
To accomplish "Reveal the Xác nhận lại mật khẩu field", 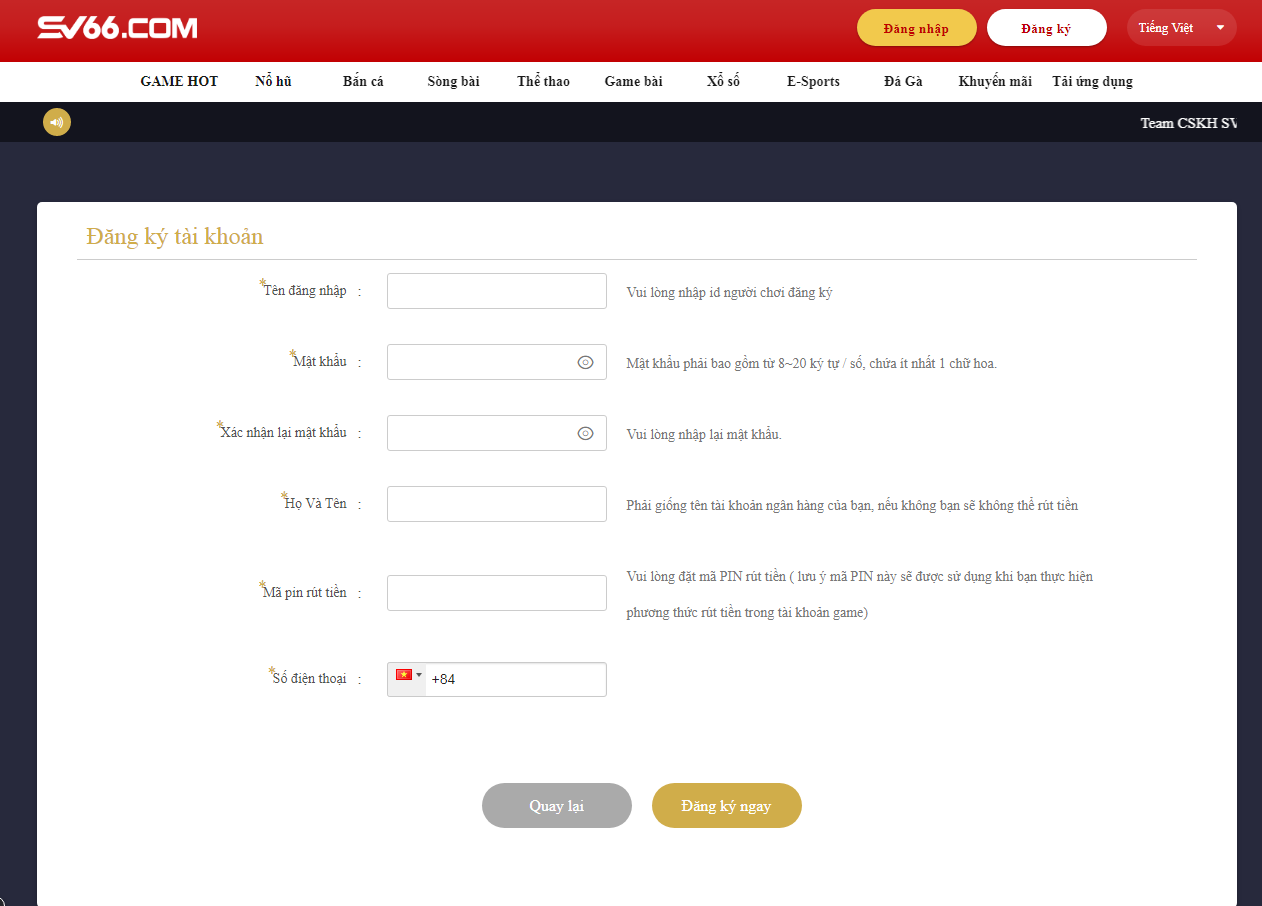I will (585, 433).
